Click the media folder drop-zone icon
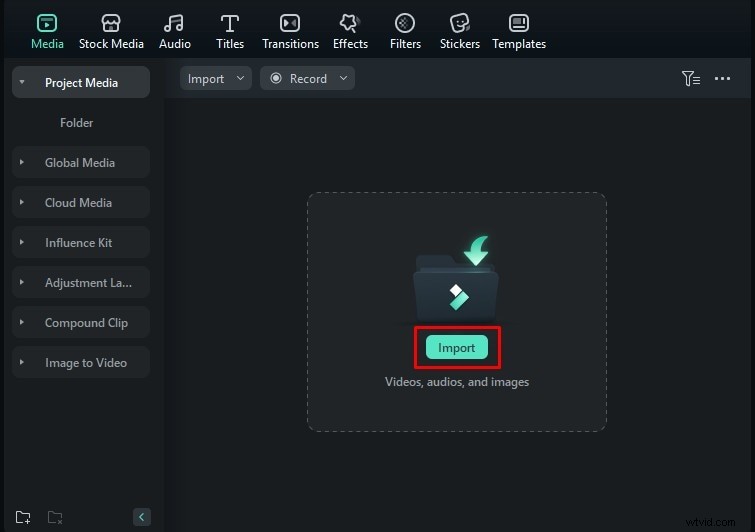755x532 pixels. [x=456, y=284]
